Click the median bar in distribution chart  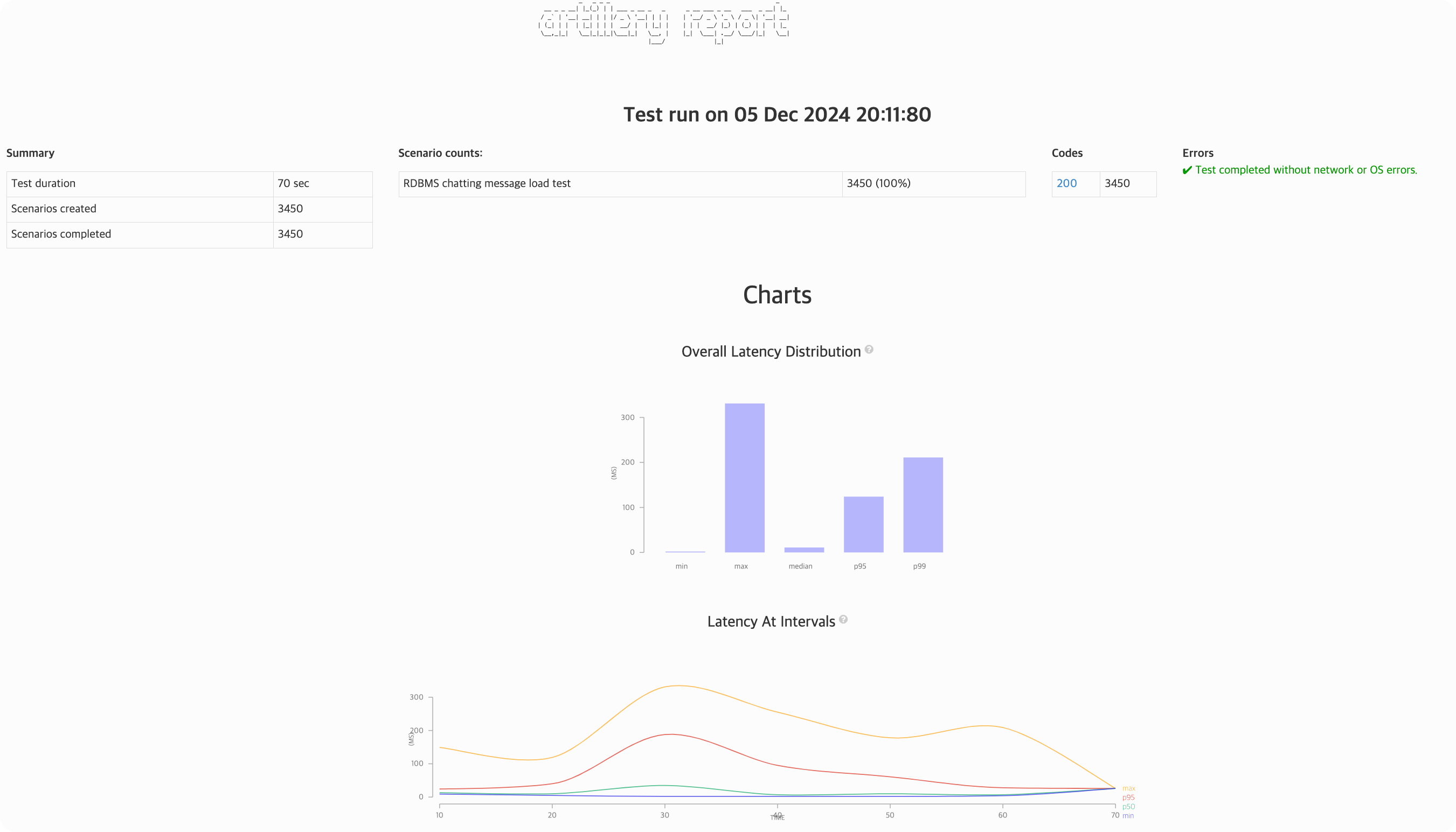pos(804,550)
